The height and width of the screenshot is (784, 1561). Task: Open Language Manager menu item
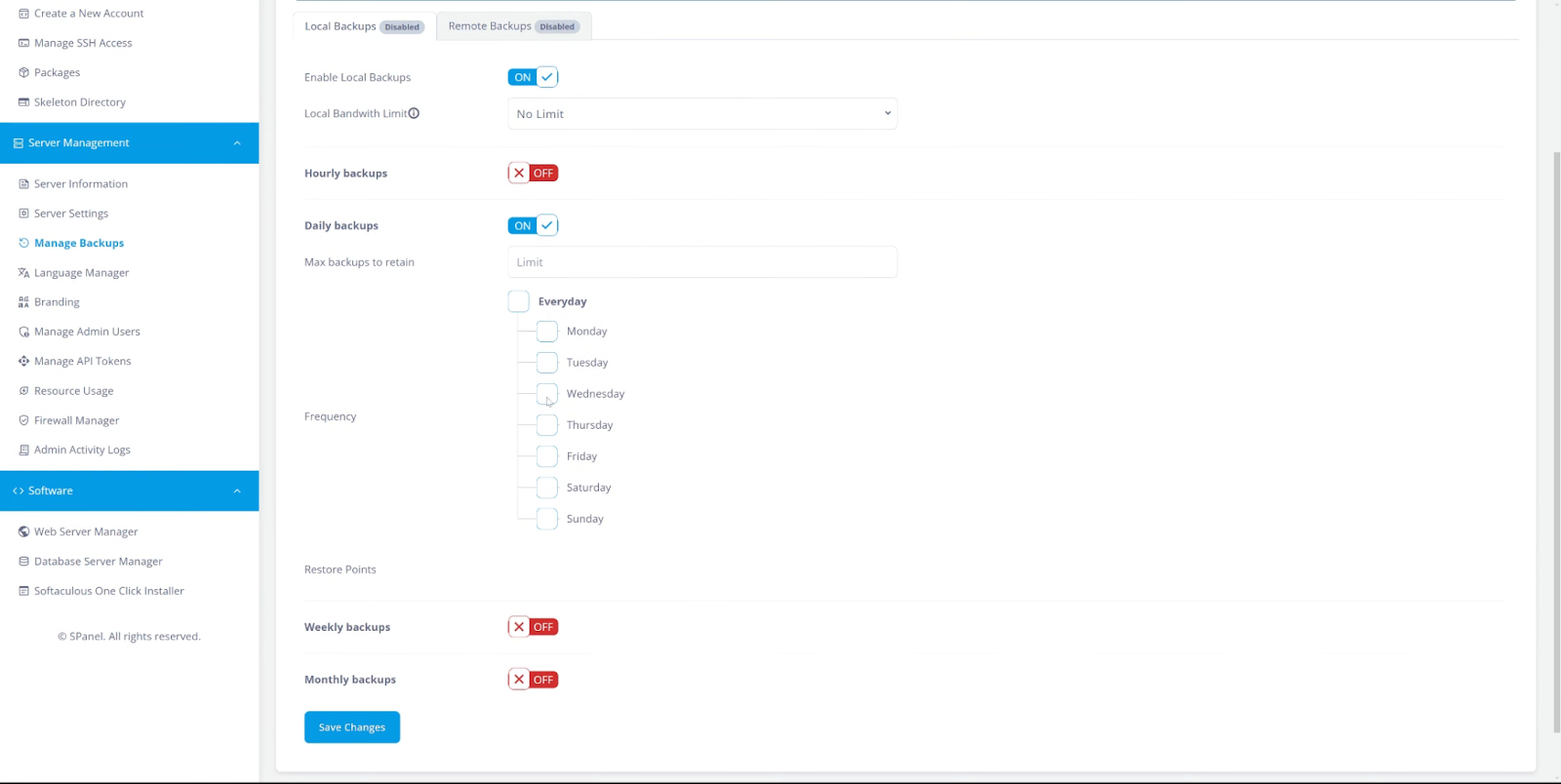click(x=82, y=273)
